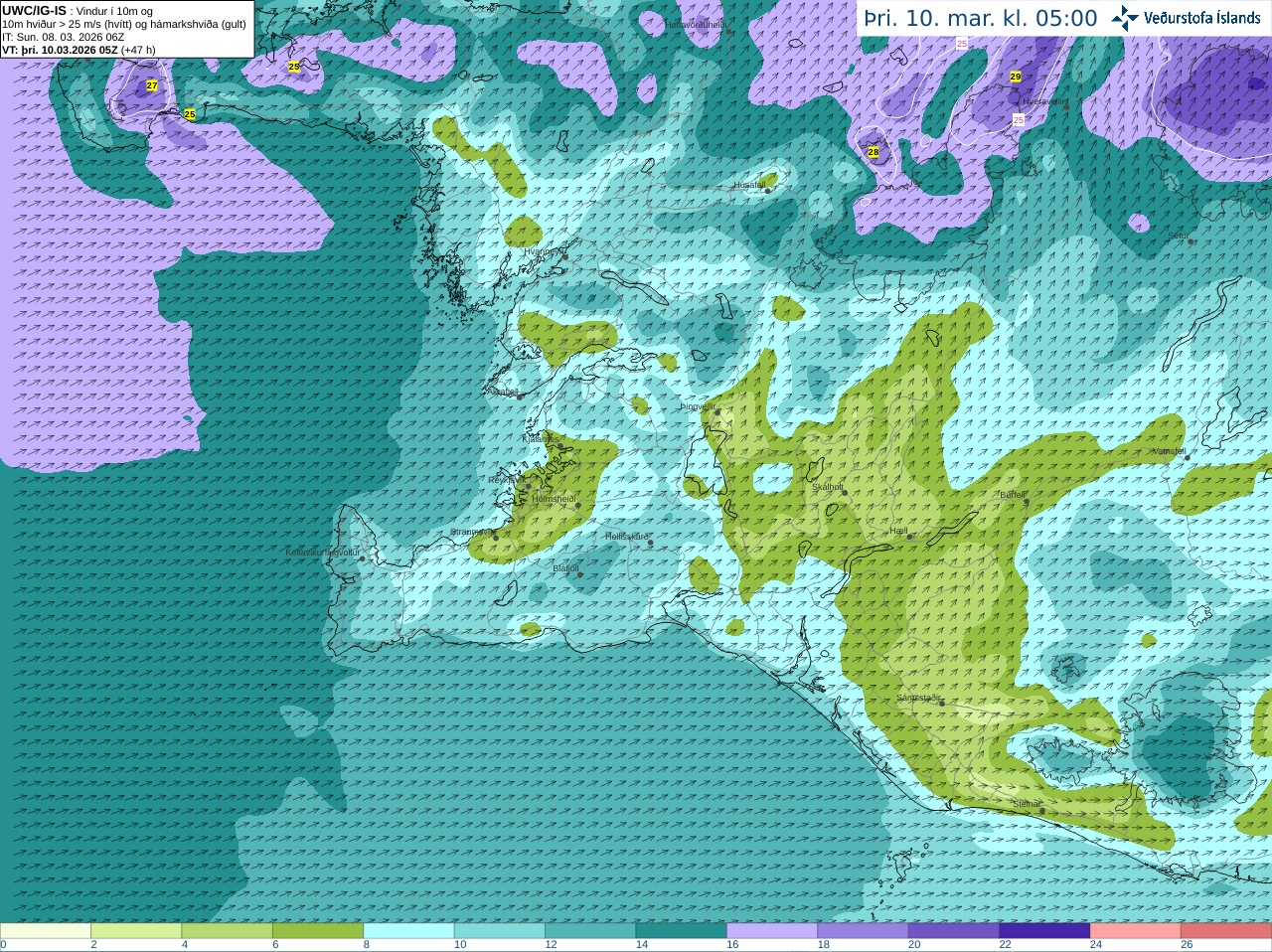Click the Hæll station label
This screenshot has height=952, width=1272.
click(x=899, y=531)
